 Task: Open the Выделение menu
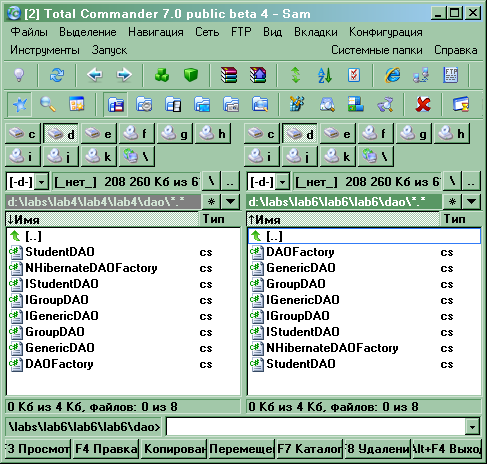[88, 32]
